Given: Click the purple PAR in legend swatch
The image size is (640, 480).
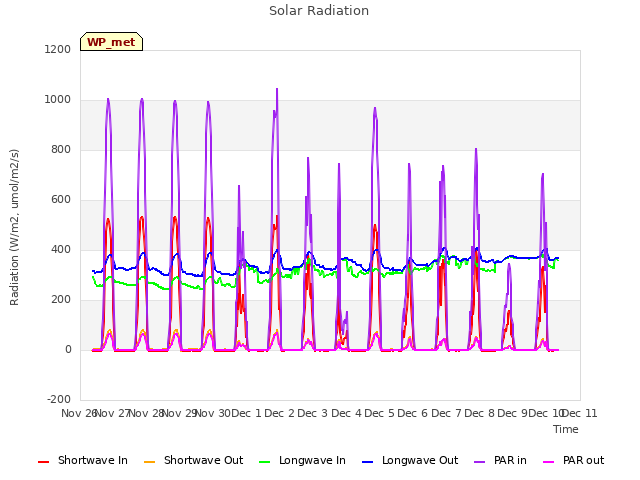Looking at the screenshot, I should coord(480,462).
